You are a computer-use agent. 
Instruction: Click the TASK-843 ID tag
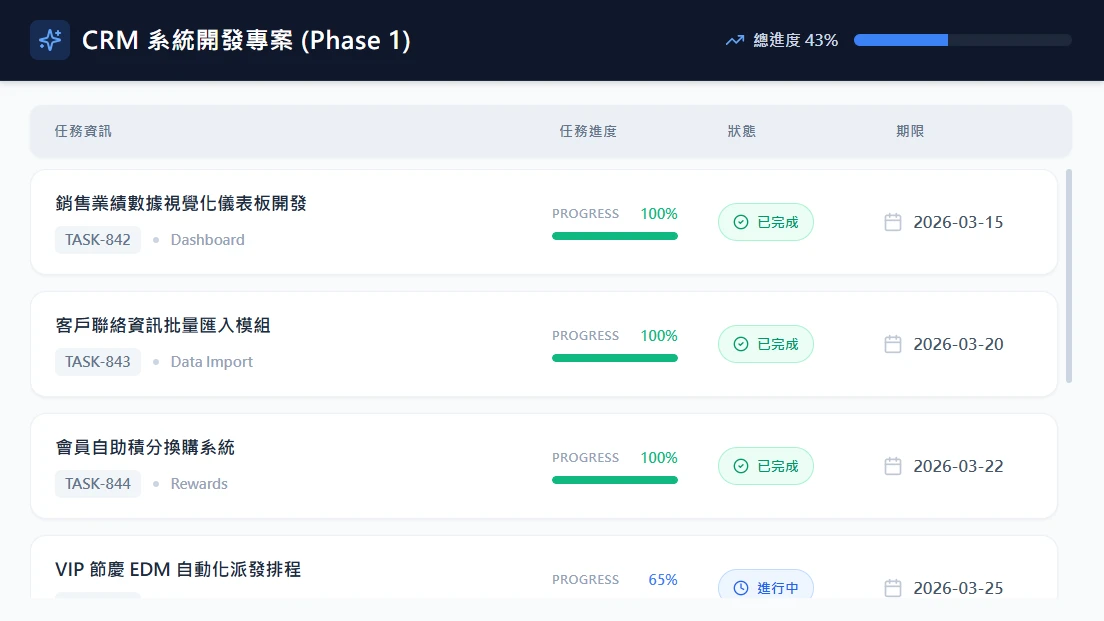(98, 362)
